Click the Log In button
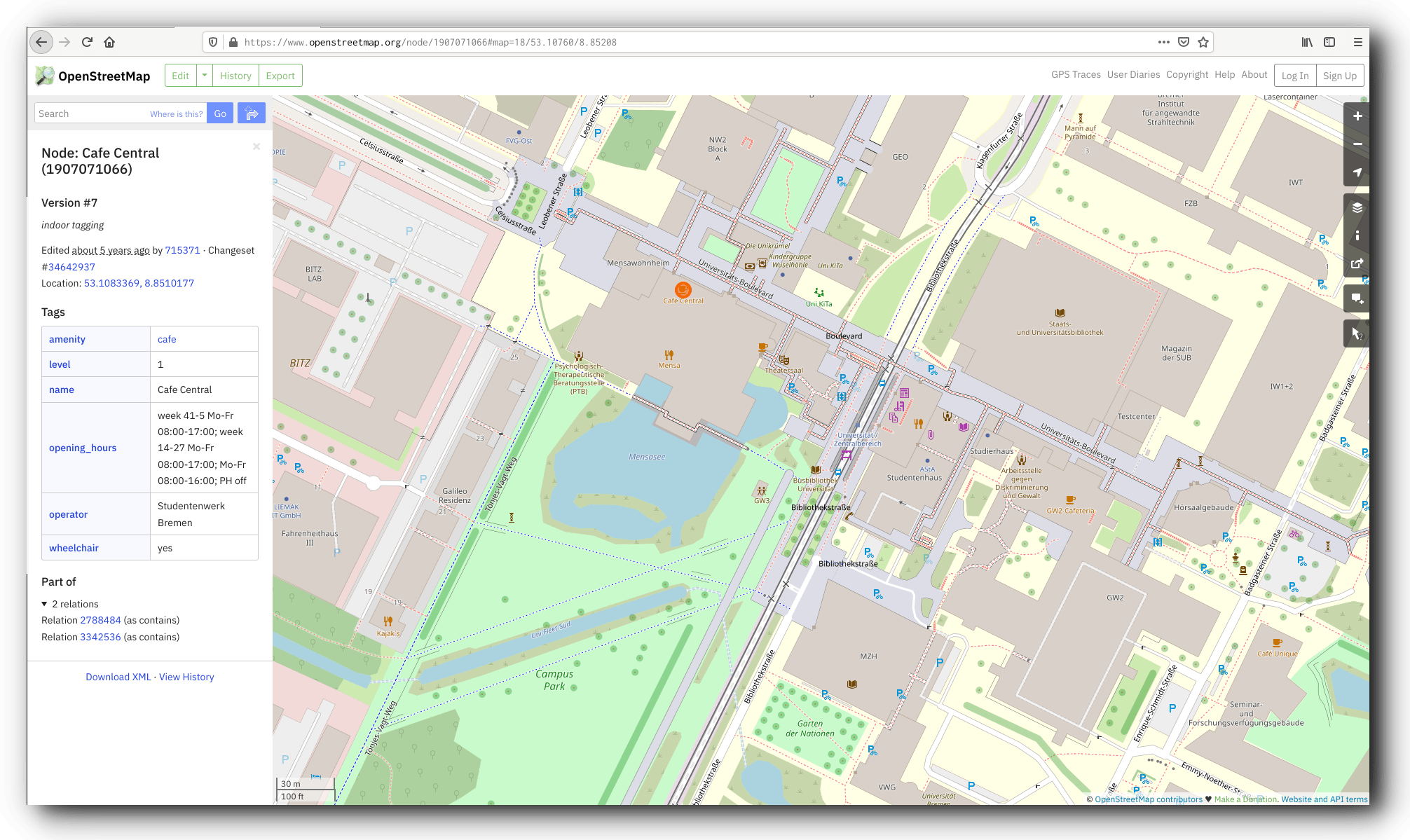The height and width of the screenshot is (840, 1410). point(1294,75)
